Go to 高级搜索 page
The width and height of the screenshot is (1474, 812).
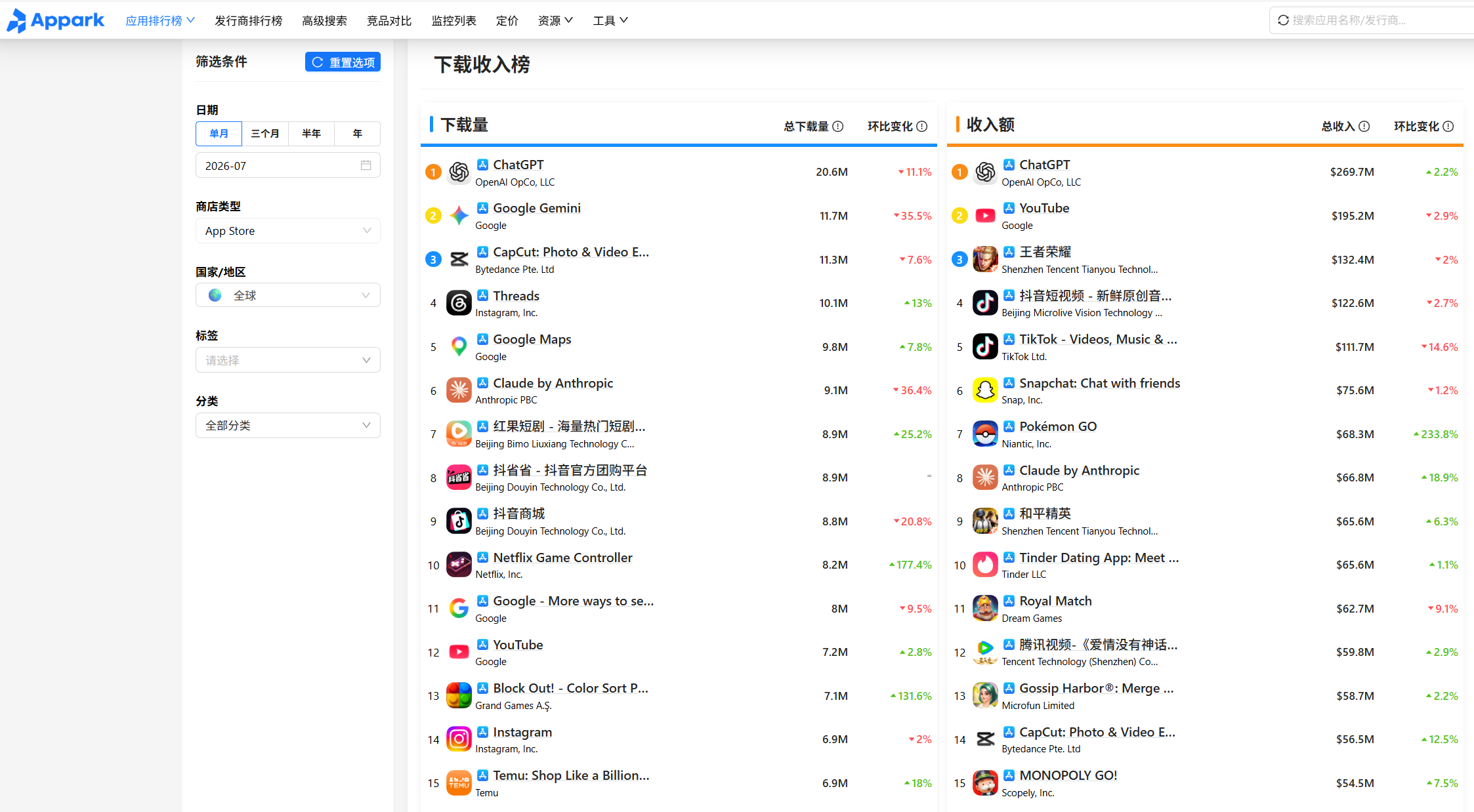point(324,21)
